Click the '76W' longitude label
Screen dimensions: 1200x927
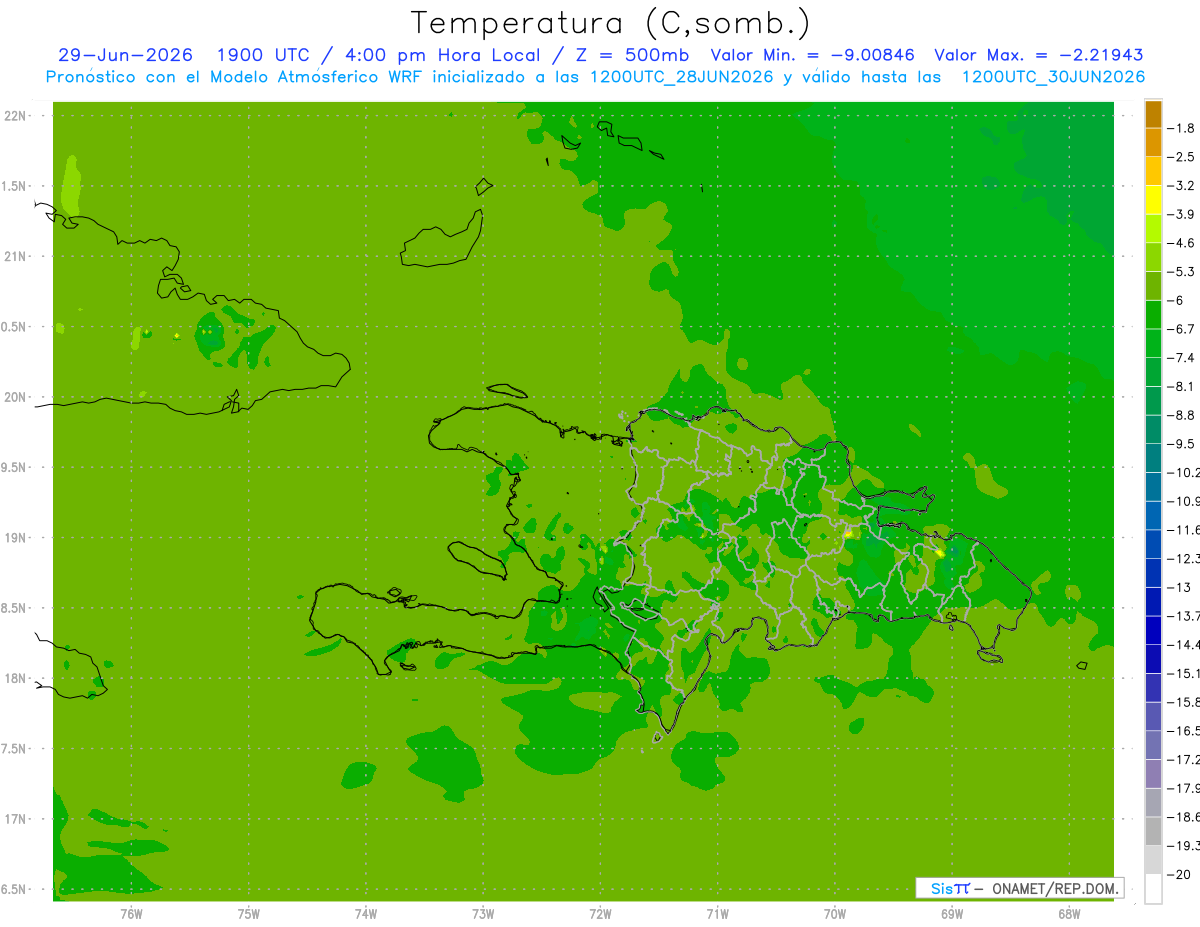[131, 914]
